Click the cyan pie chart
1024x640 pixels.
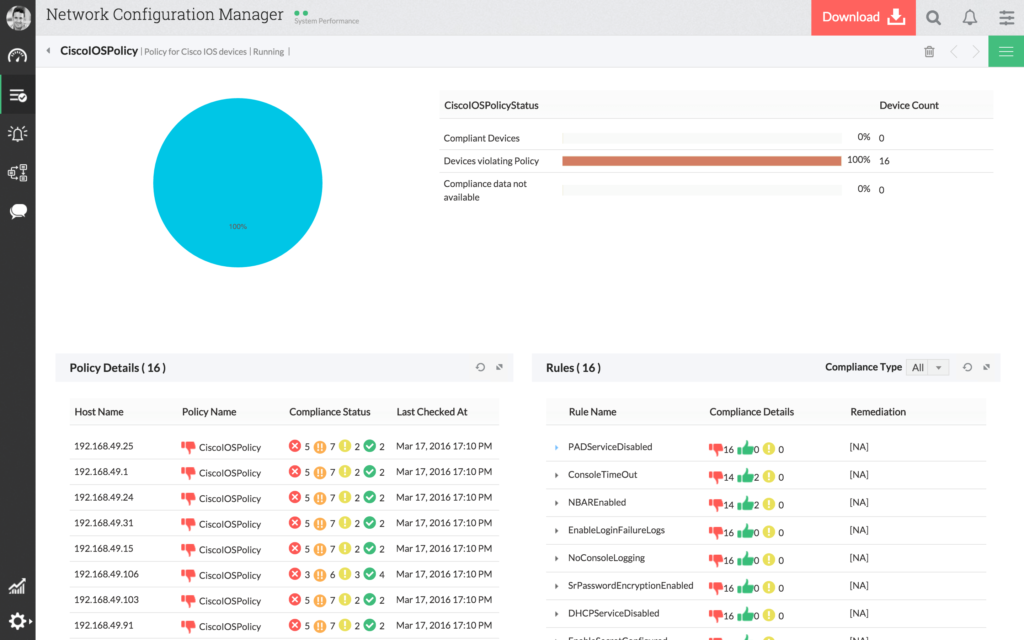(238, 183)
